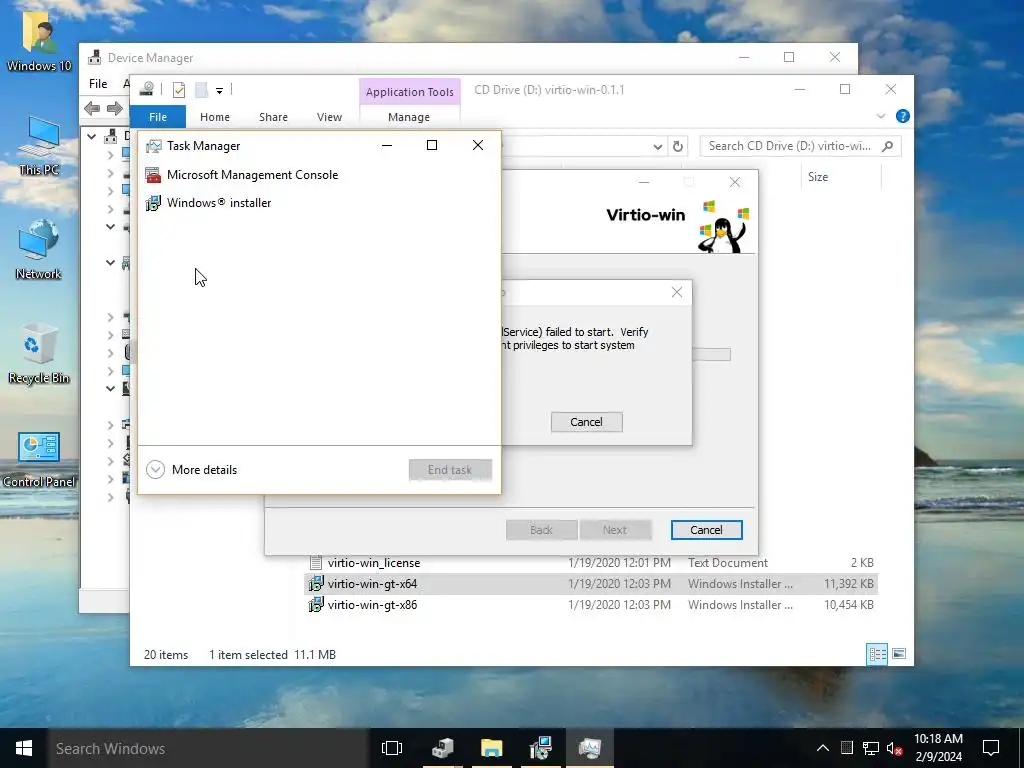Click the virtio-win_license document icon
This screenshot has height=768, width=1024.
(316, 562)
